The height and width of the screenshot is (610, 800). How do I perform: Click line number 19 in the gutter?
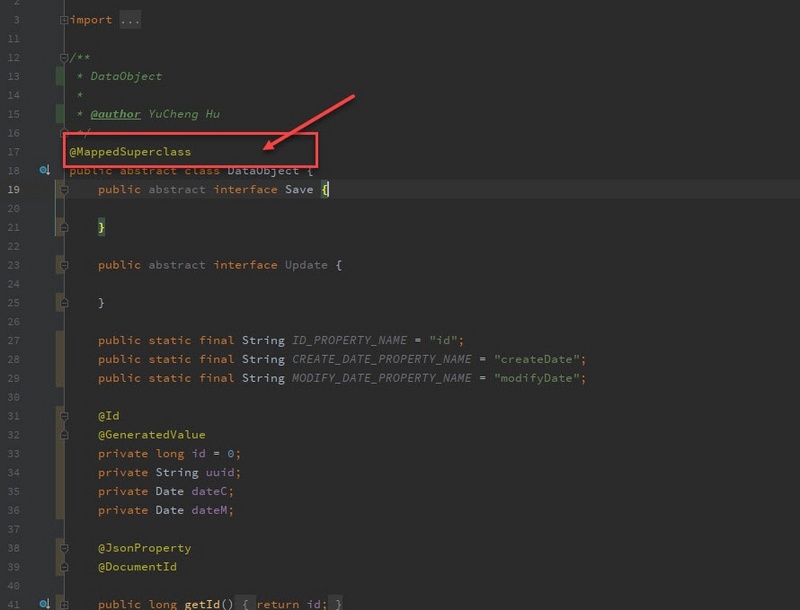(x=14, y=189)
